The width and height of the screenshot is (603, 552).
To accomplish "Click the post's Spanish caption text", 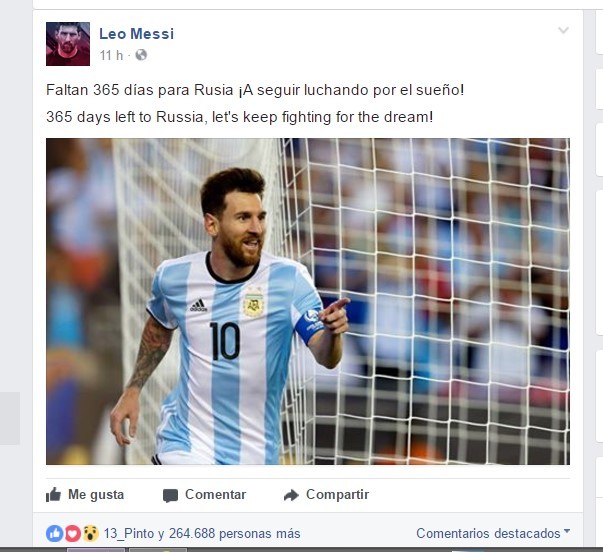I will point(255,90).
